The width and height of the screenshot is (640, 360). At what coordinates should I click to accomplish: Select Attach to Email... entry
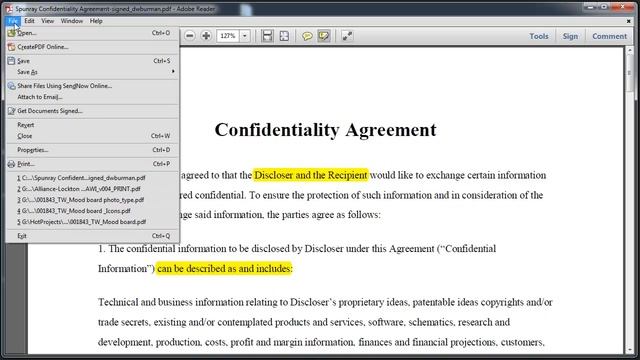click(92, 97)
